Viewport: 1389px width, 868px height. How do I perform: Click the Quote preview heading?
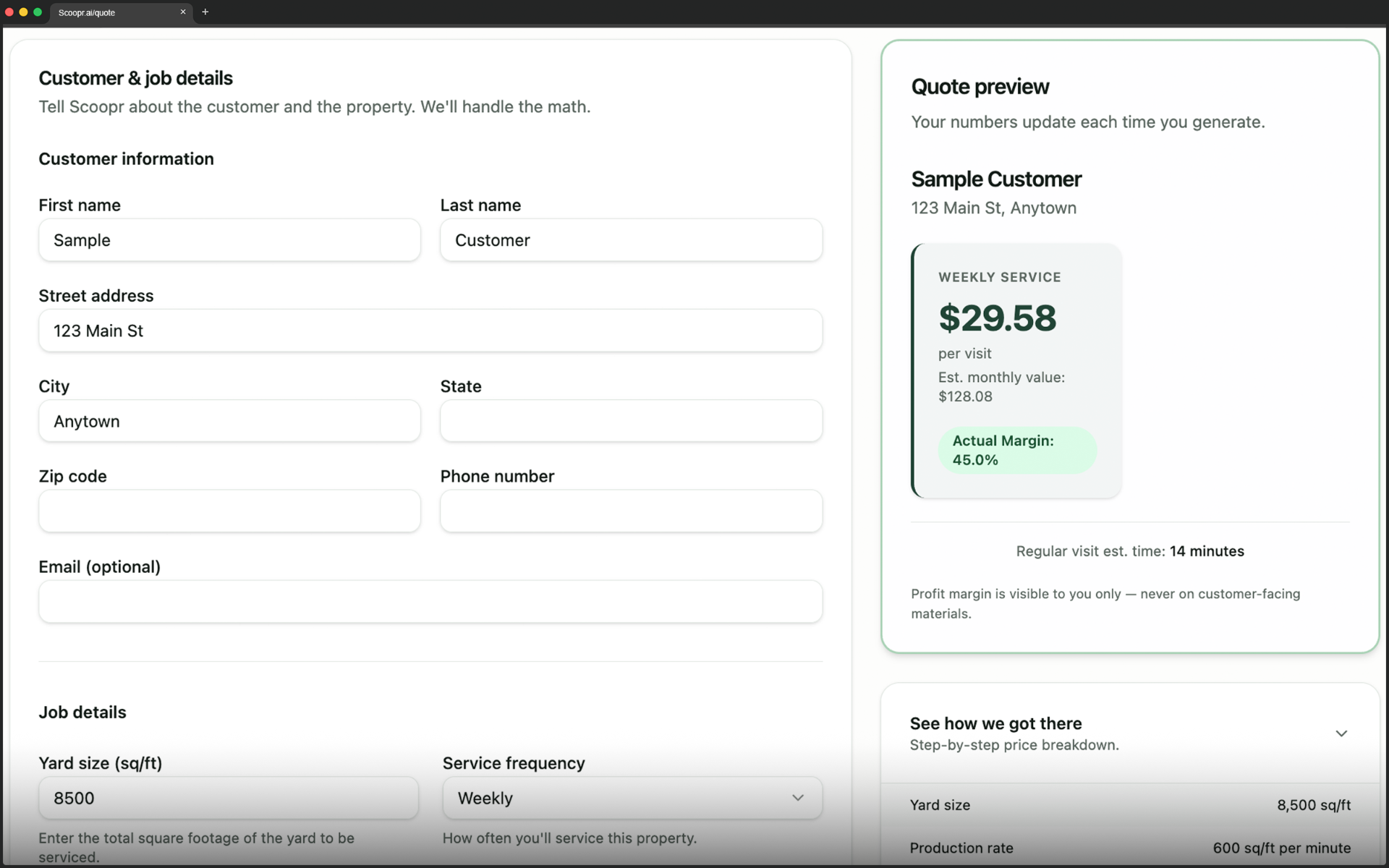tap(980, 87)
